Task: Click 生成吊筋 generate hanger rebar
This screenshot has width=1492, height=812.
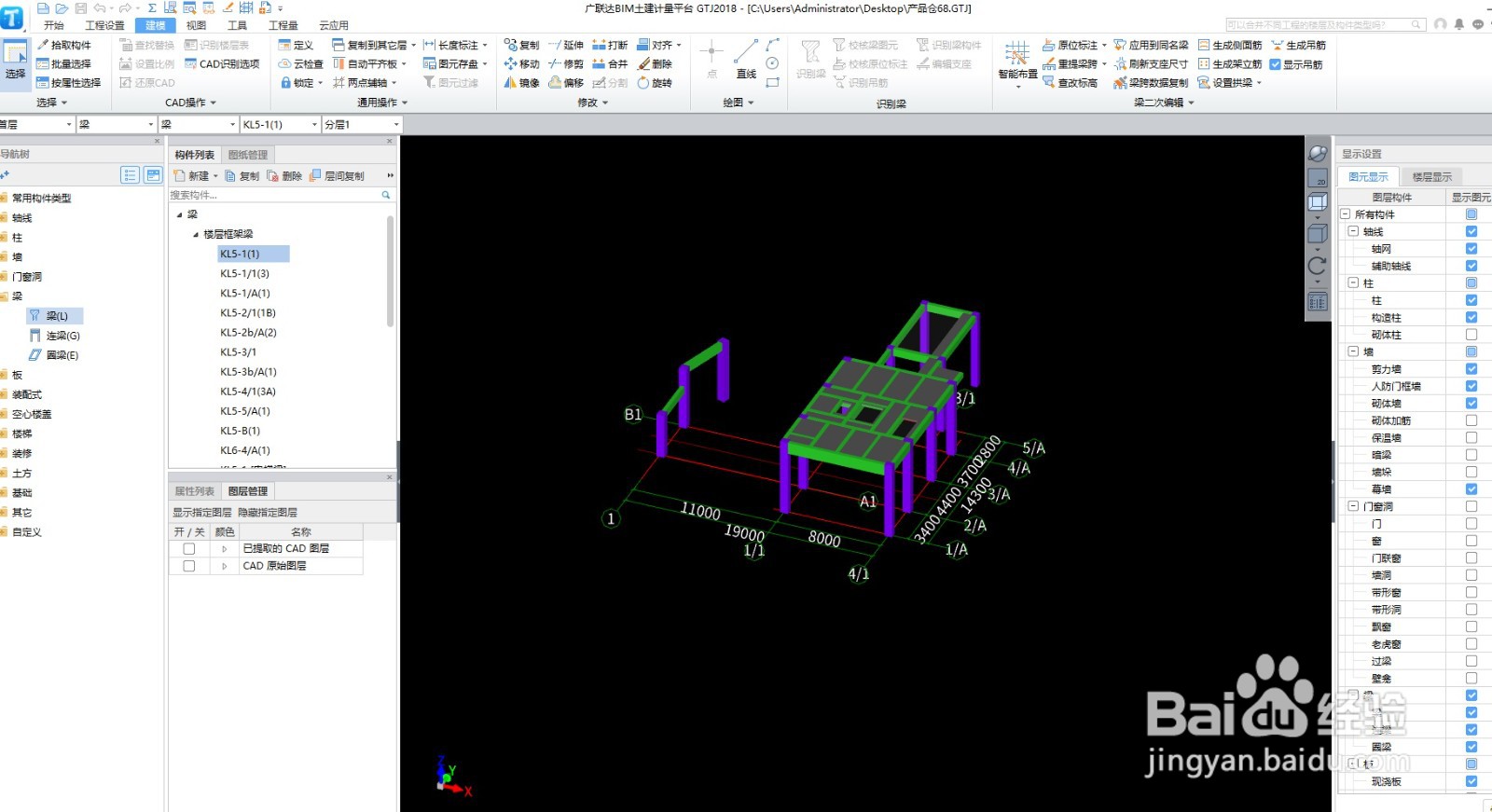Action: click(x=1297, y=45)
